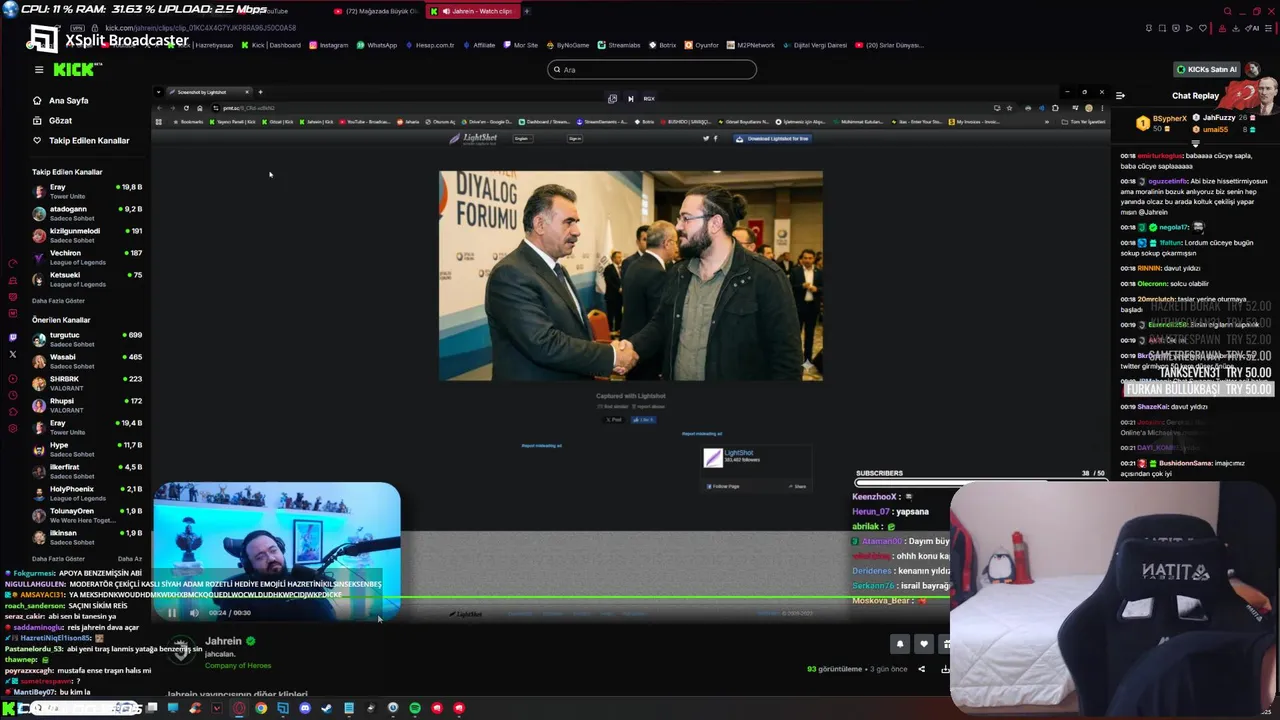Image resolution: width=1280 pixels, height=720 pixels.
Task: Open the M2PNetwork bookmark
Action: pyautogui.click(x=750, y=45)
